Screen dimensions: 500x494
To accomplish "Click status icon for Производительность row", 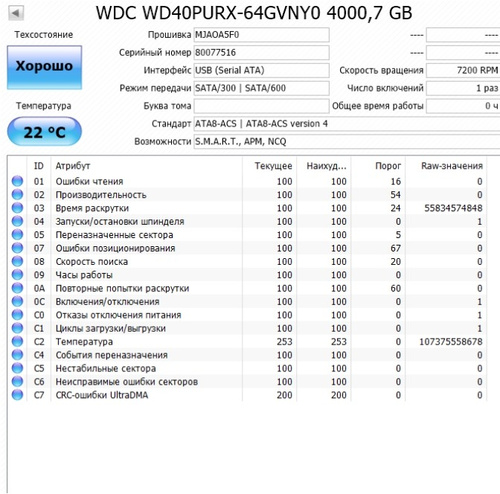I will 17,194.
